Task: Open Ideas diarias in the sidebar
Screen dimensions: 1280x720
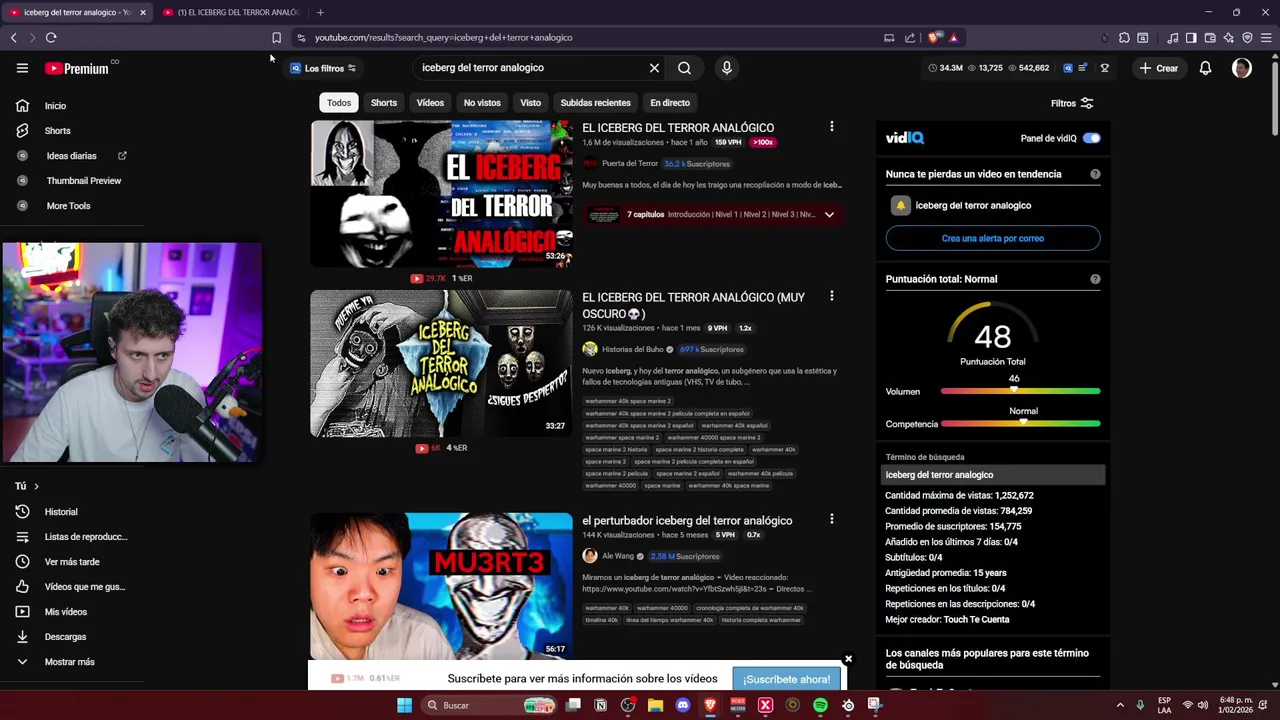Action: [x=72, y=156]
